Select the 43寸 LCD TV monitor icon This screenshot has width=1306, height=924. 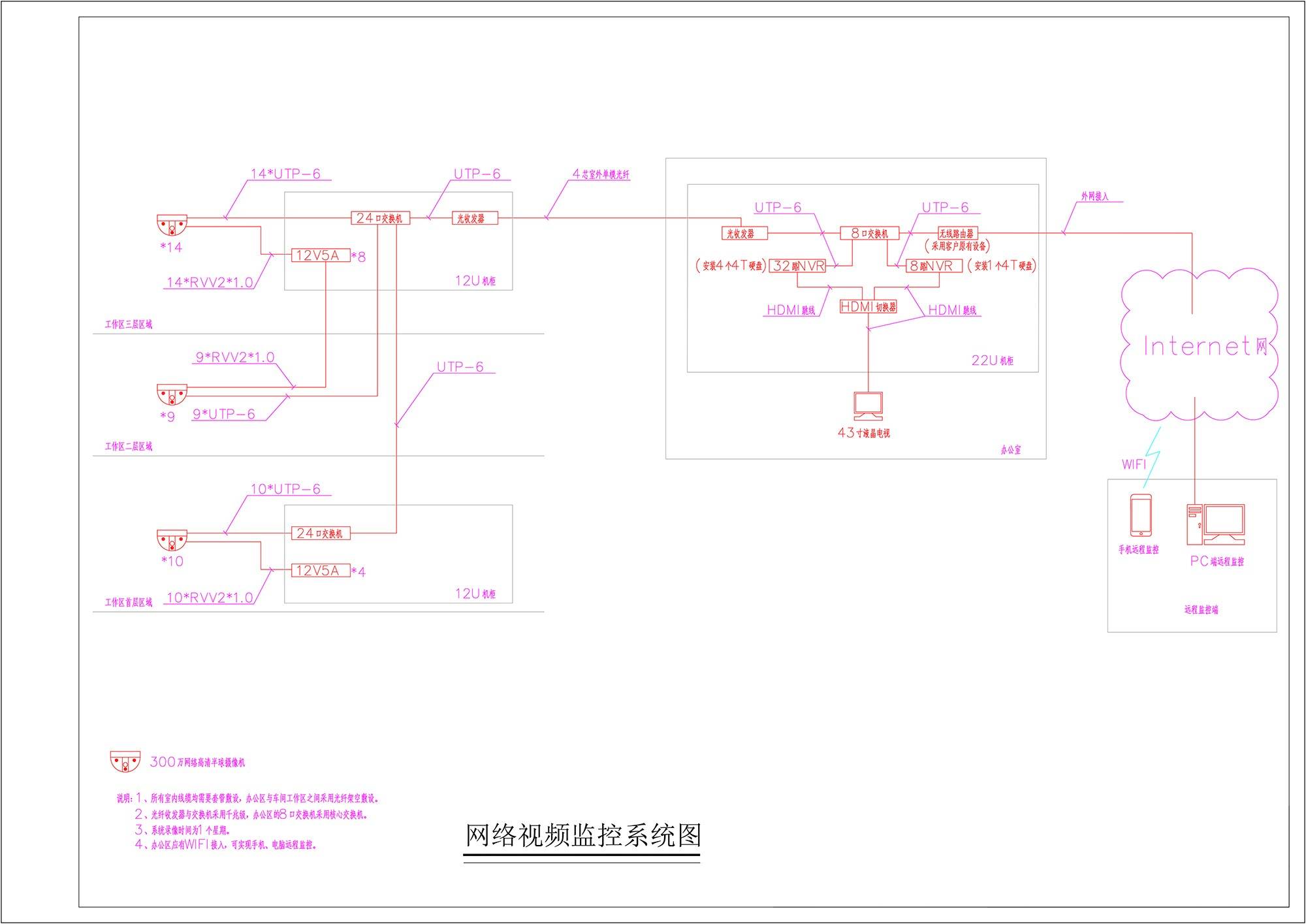pos(868,406)
